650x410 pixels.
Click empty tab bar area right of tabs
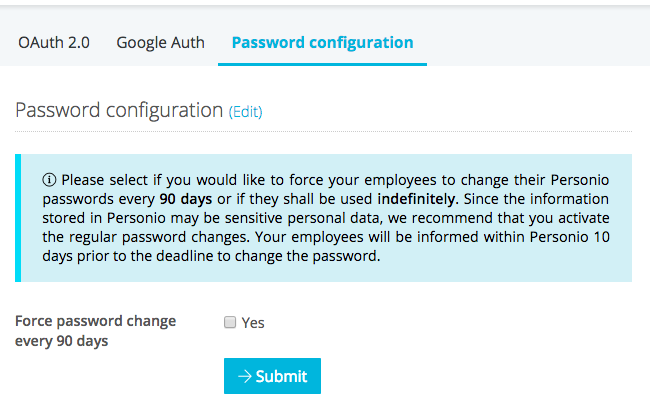pos(540,43)
